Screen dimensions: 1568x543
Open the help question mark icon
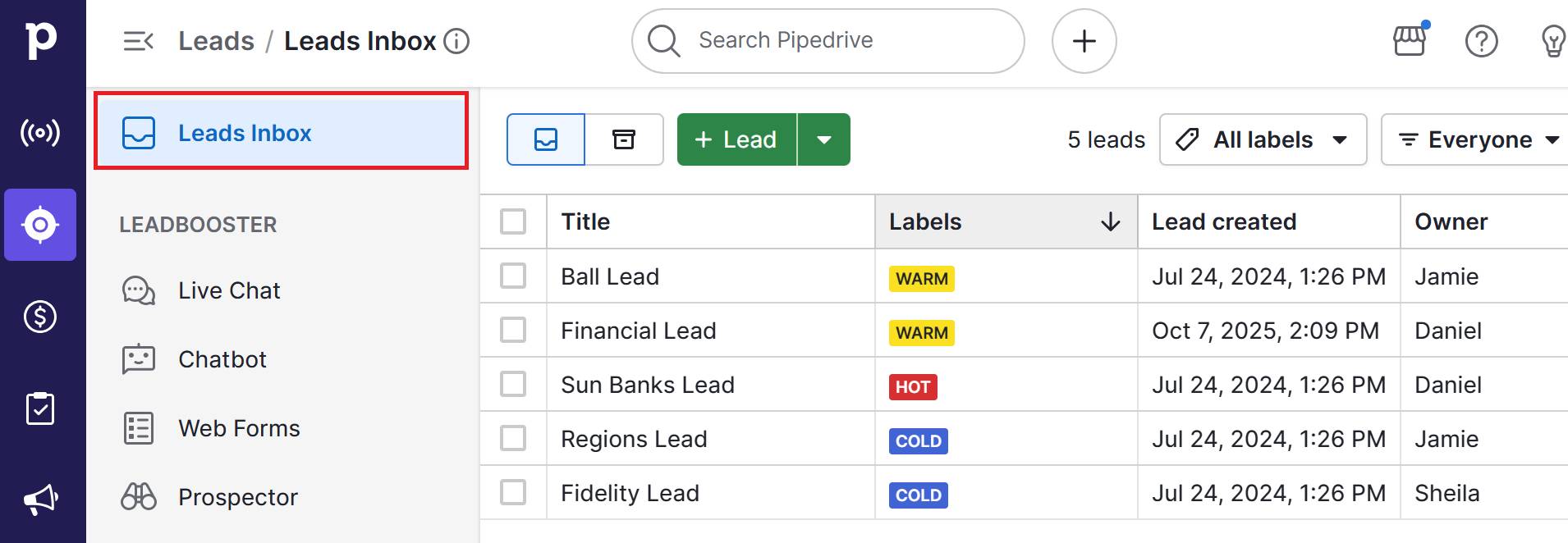(1482, 41)
